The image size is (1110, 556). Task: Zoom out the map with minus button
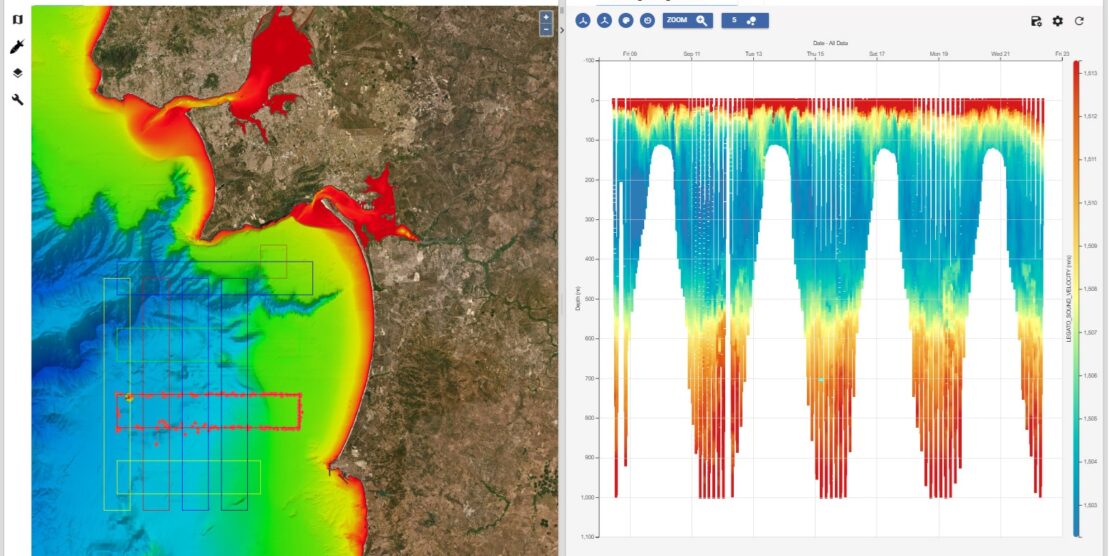pos(546,30)
